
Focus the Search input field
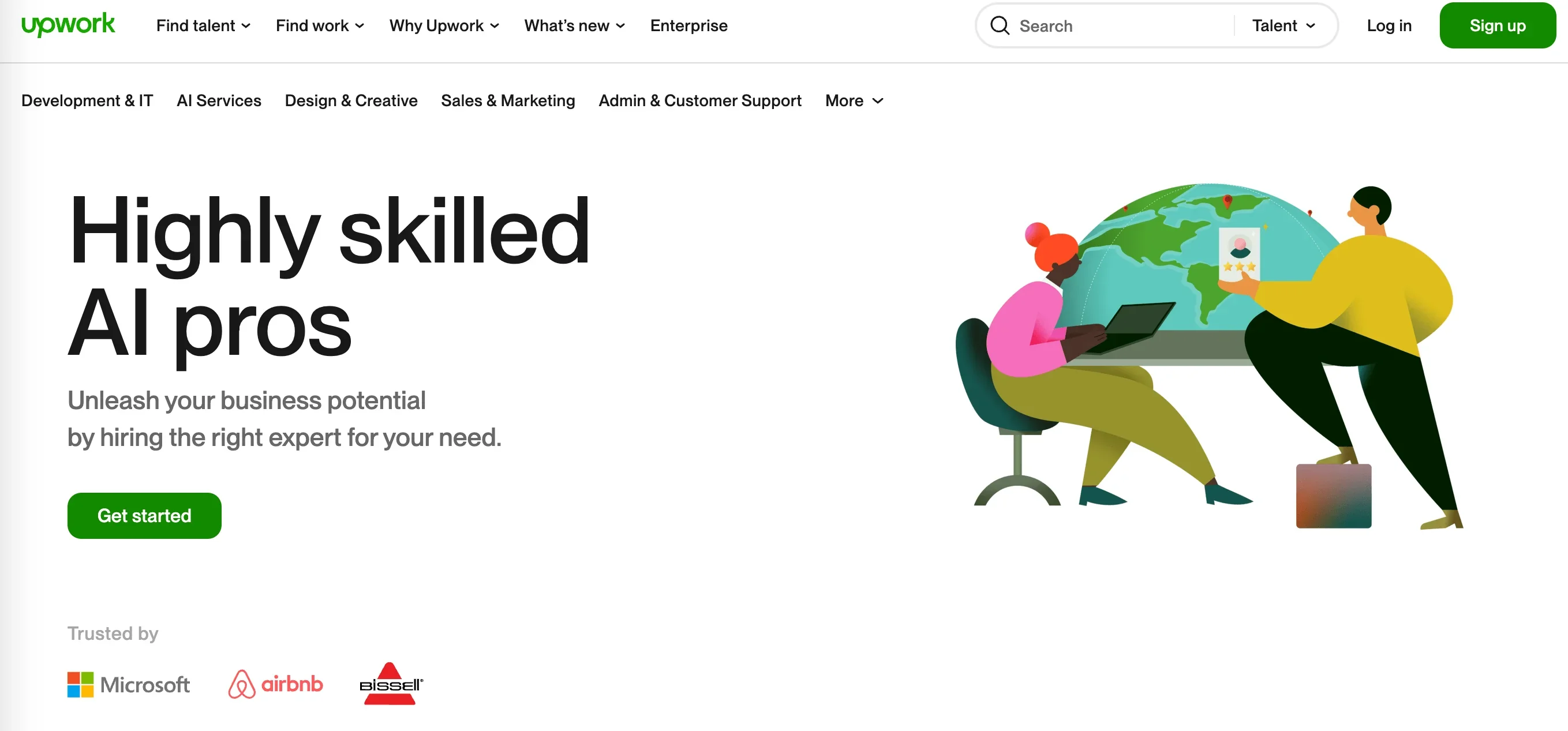click(1120, 25)
